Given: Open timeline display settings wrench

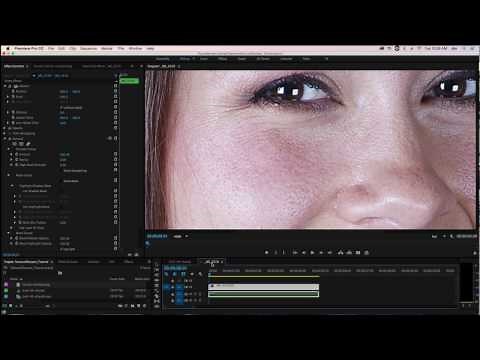Looking at the screenshot, I should [200, 274].
